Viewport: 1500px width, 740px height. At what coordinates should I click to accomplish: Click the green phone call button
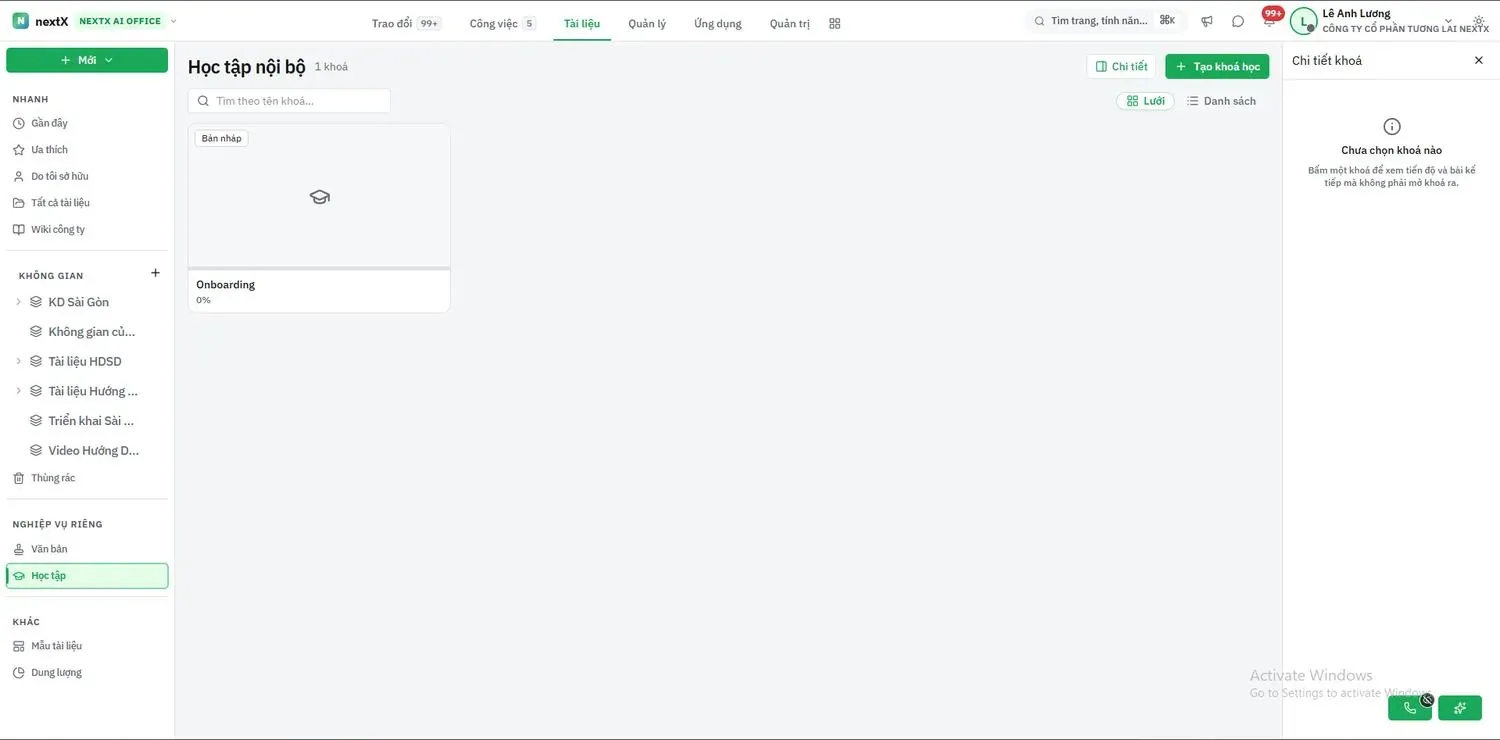(x=1410, y=708)
